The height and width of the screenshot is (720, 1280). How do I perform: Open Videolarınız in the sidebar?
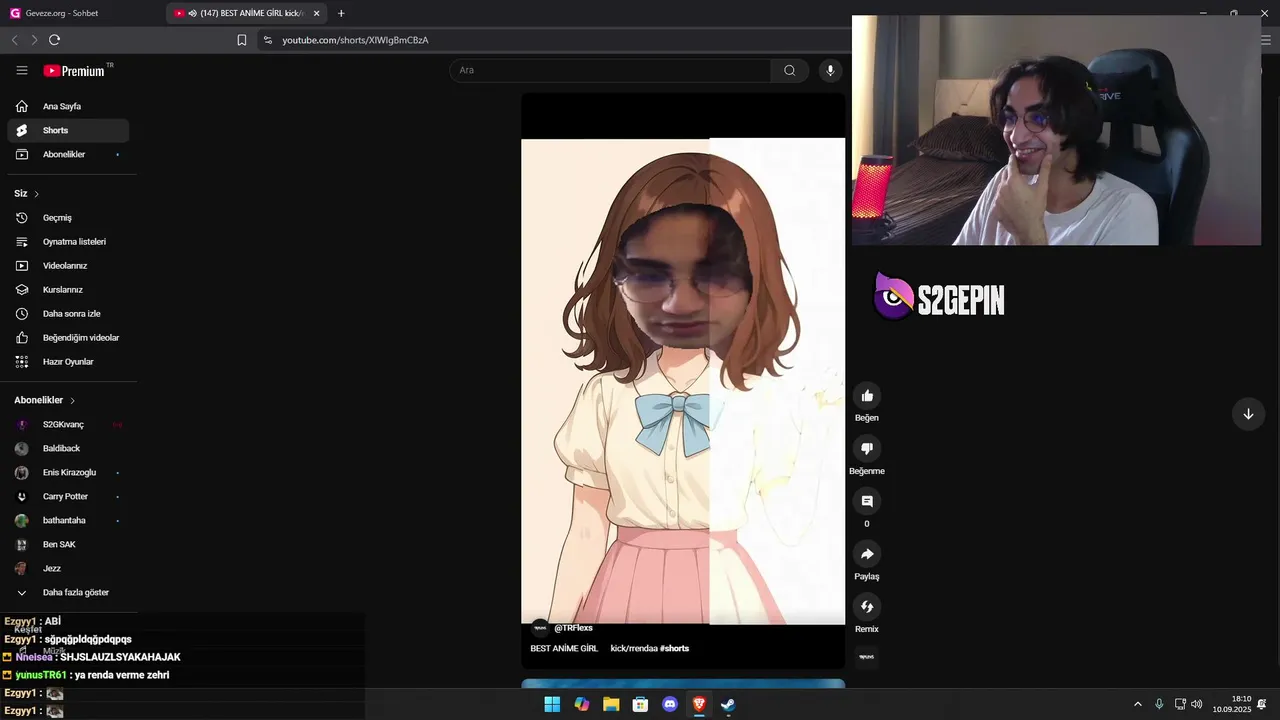(68, 266)
